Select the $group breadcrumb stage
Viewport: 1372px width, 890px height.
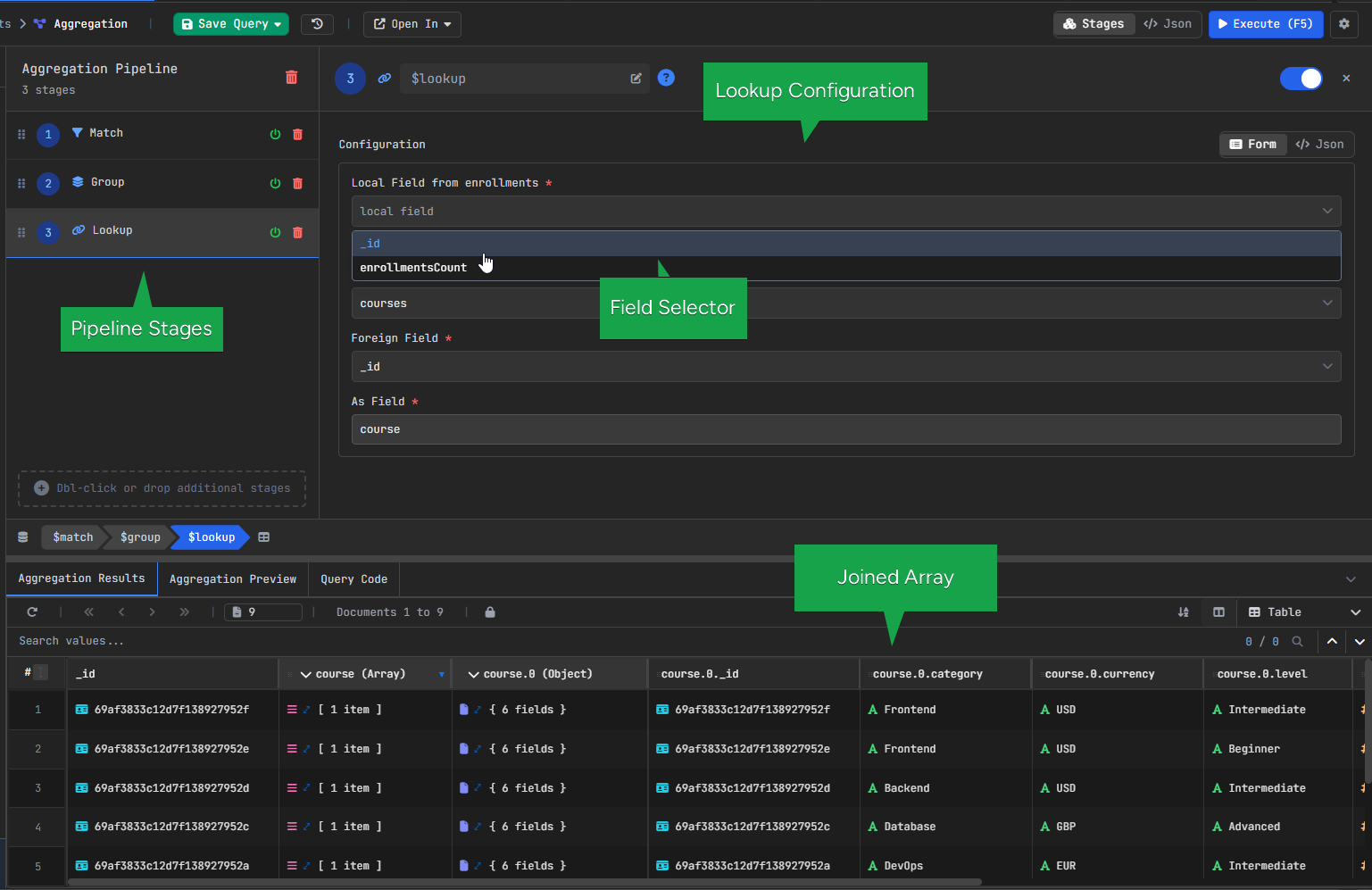140,537
